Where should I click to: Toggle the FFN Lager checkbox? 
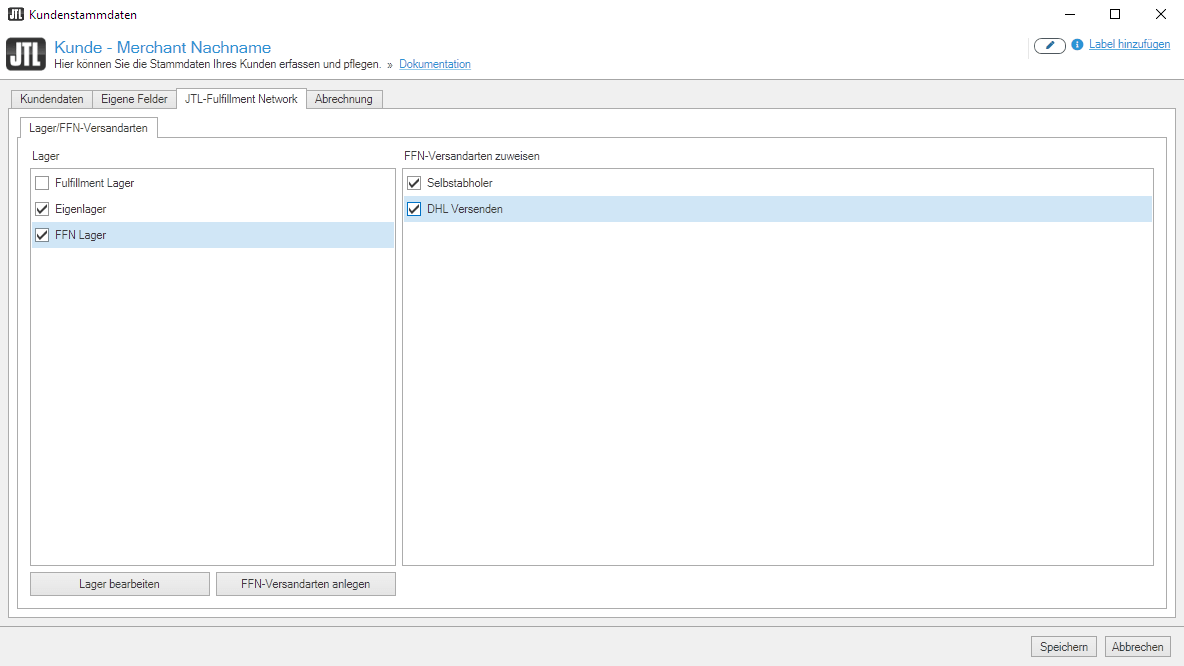[42, 235]
